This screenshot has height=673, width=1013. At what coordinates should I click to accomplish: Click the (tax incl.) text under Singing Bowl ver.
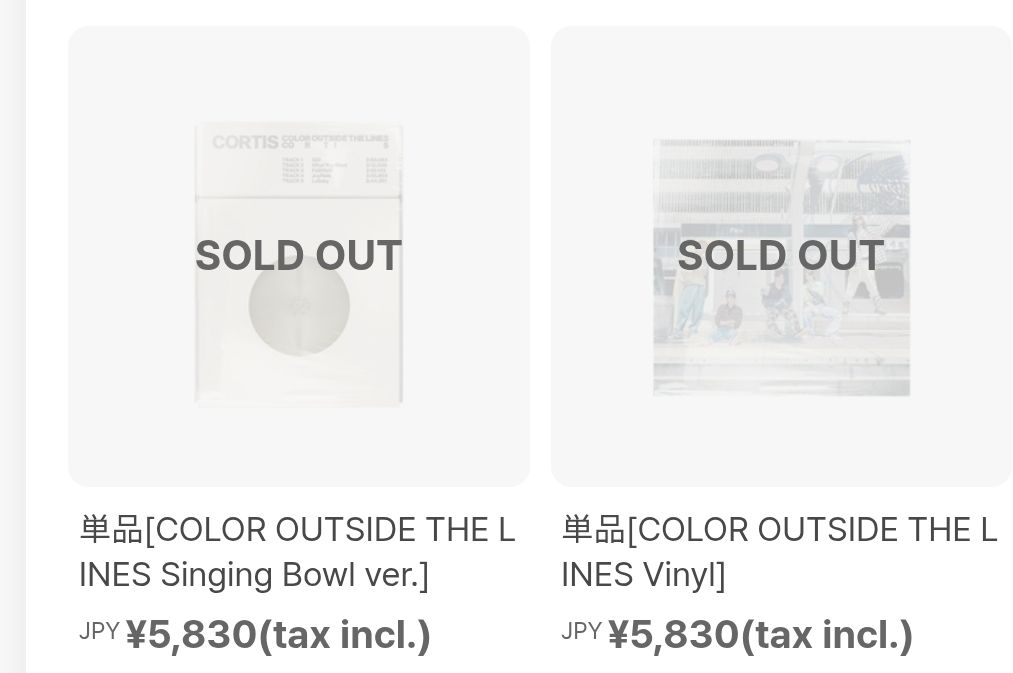tap(345, 635)
